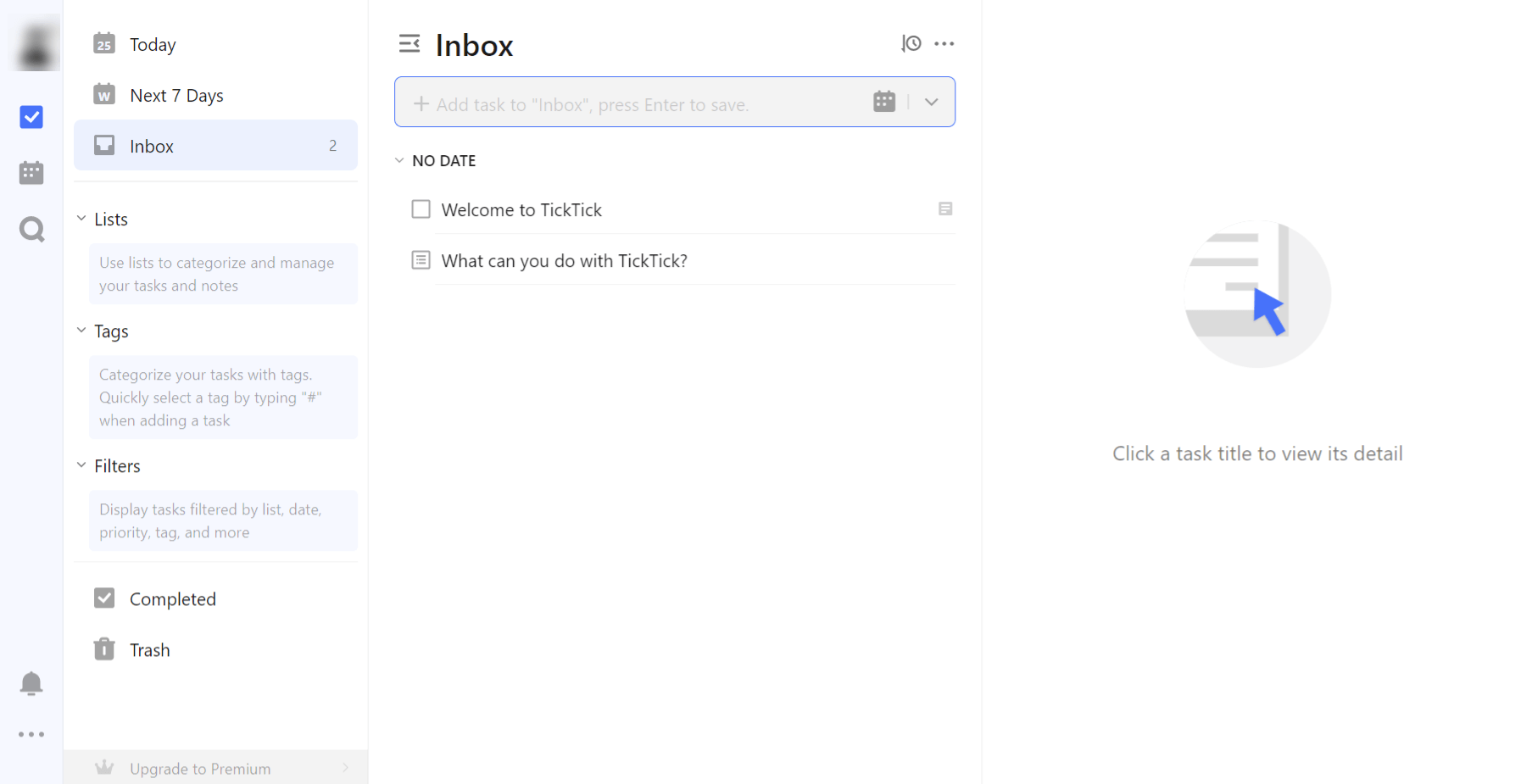This screenshot has height=784, width=1532.
Task: Open the More dots in left sidebar
Action: [x=31, y=735]
